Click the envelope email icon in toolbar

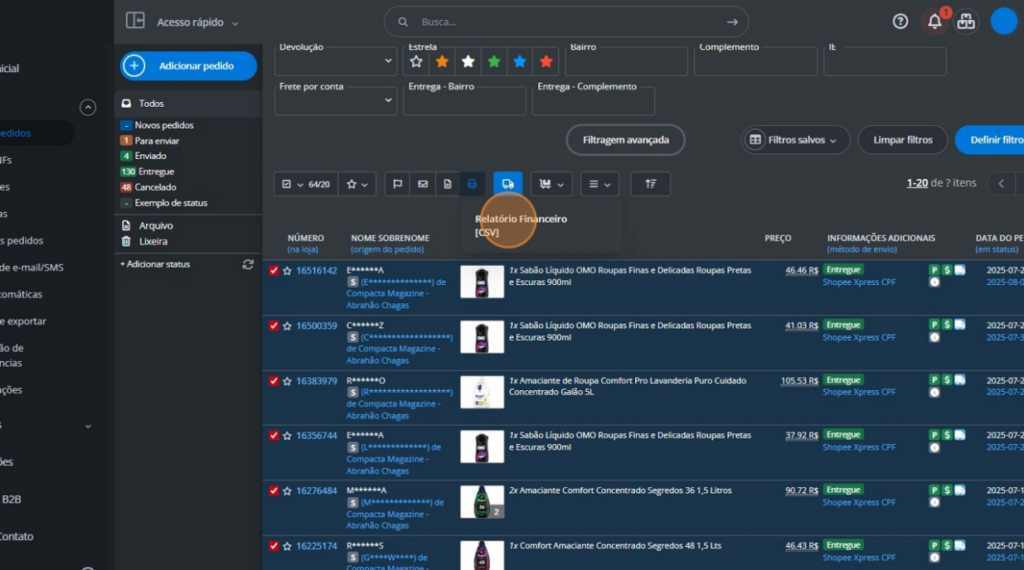coord(423,184)
